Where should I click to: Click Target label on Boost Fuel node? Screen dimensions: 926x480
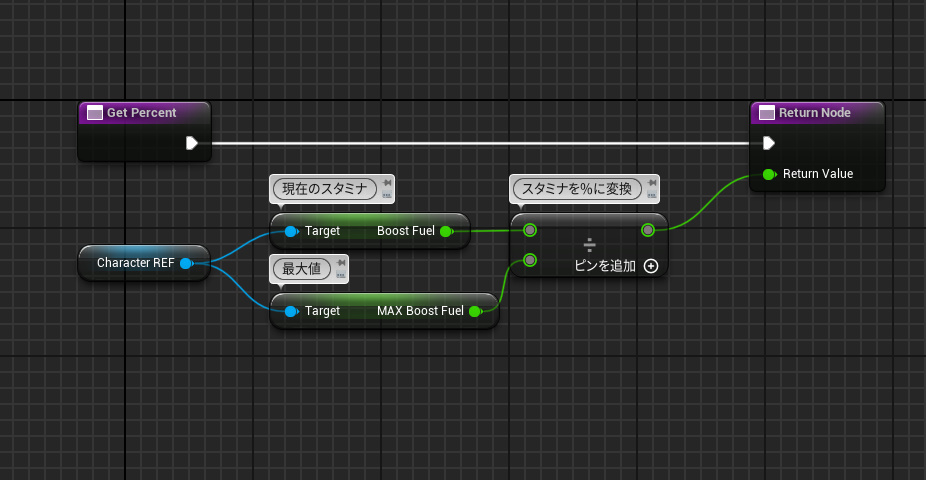tap(322, 231)
